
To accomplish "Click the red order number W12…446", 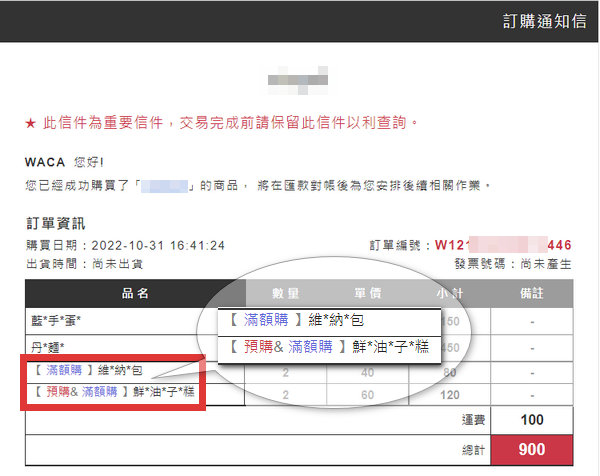I will 503,245.
